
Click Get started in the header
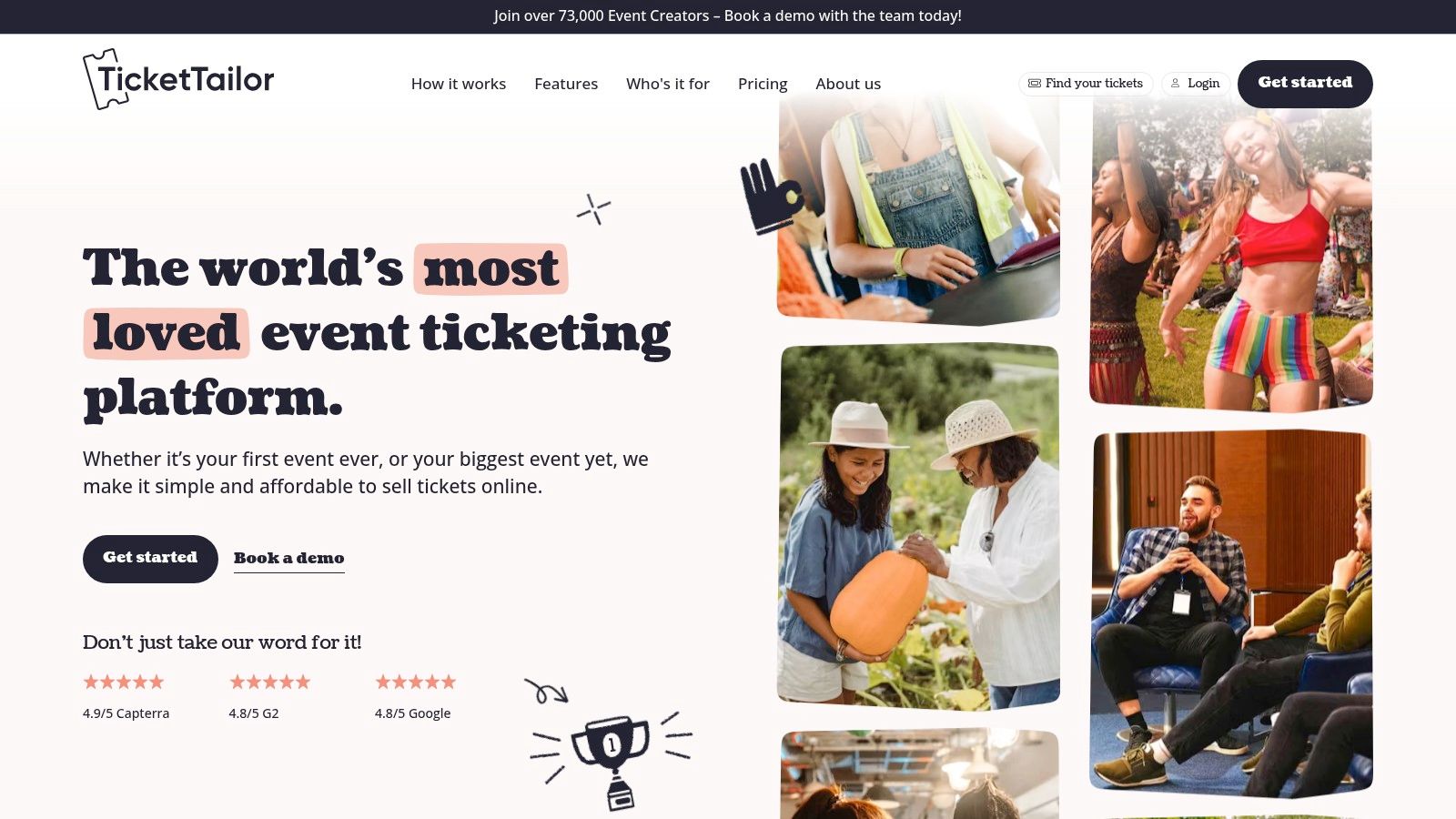[1305, 84]
